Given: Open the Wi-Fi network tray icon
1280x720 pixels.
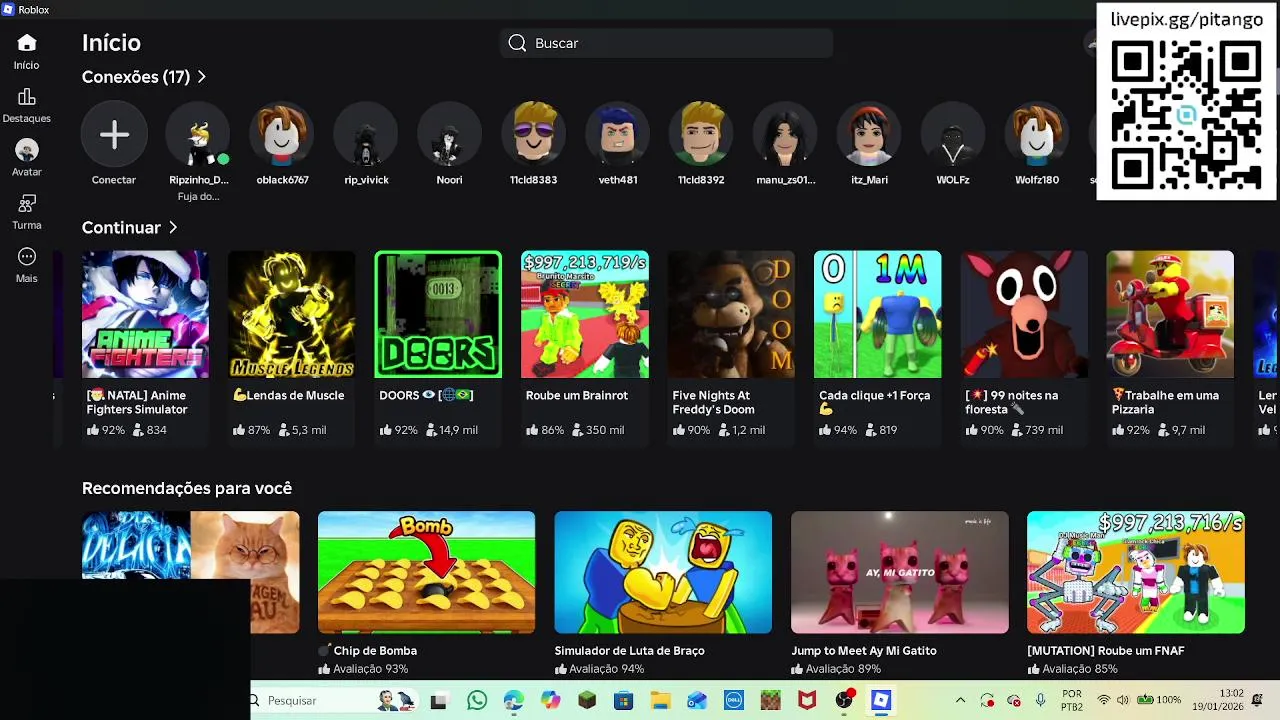Looking at the screenshot, I should click(1104, 700).
